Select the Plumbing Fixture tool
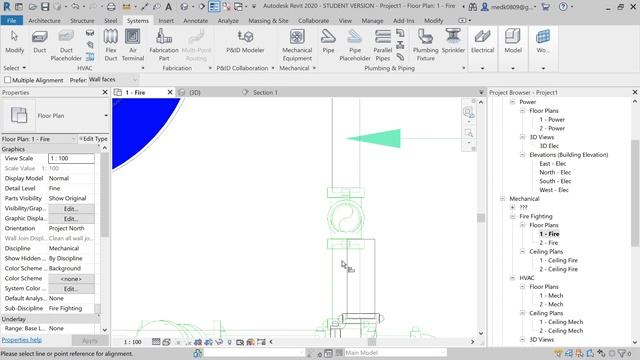640x360 pixels. click(x=425, y=45)
